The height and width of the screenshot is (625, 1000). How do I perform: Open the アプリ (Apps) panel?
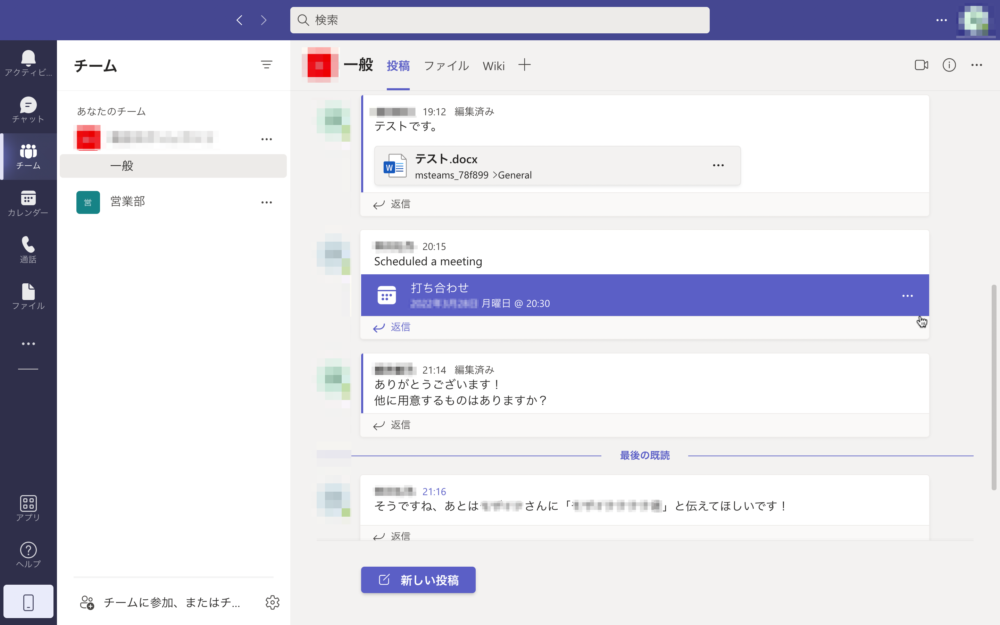coord(27,508)
